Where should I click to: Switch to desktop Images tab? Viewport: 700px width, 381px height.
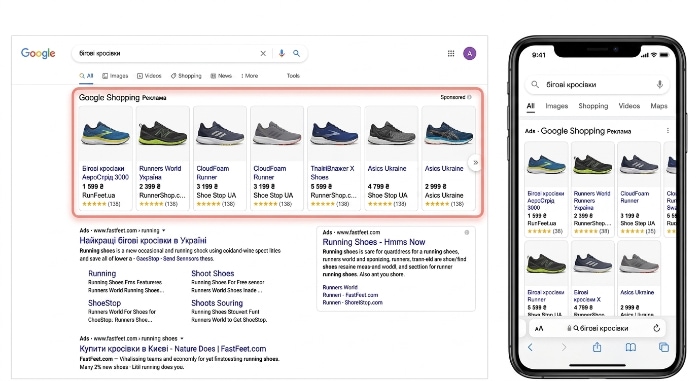[x=115, y=76]
